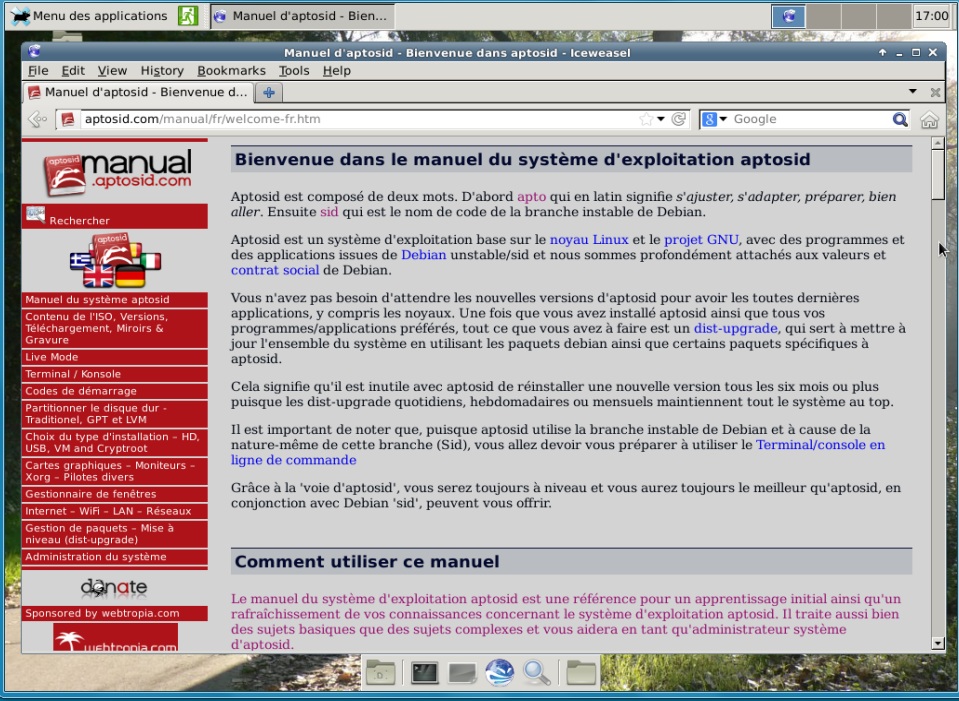
Task: Choose the German flag language
Action: pyautogui.click(x=130, y=276)
